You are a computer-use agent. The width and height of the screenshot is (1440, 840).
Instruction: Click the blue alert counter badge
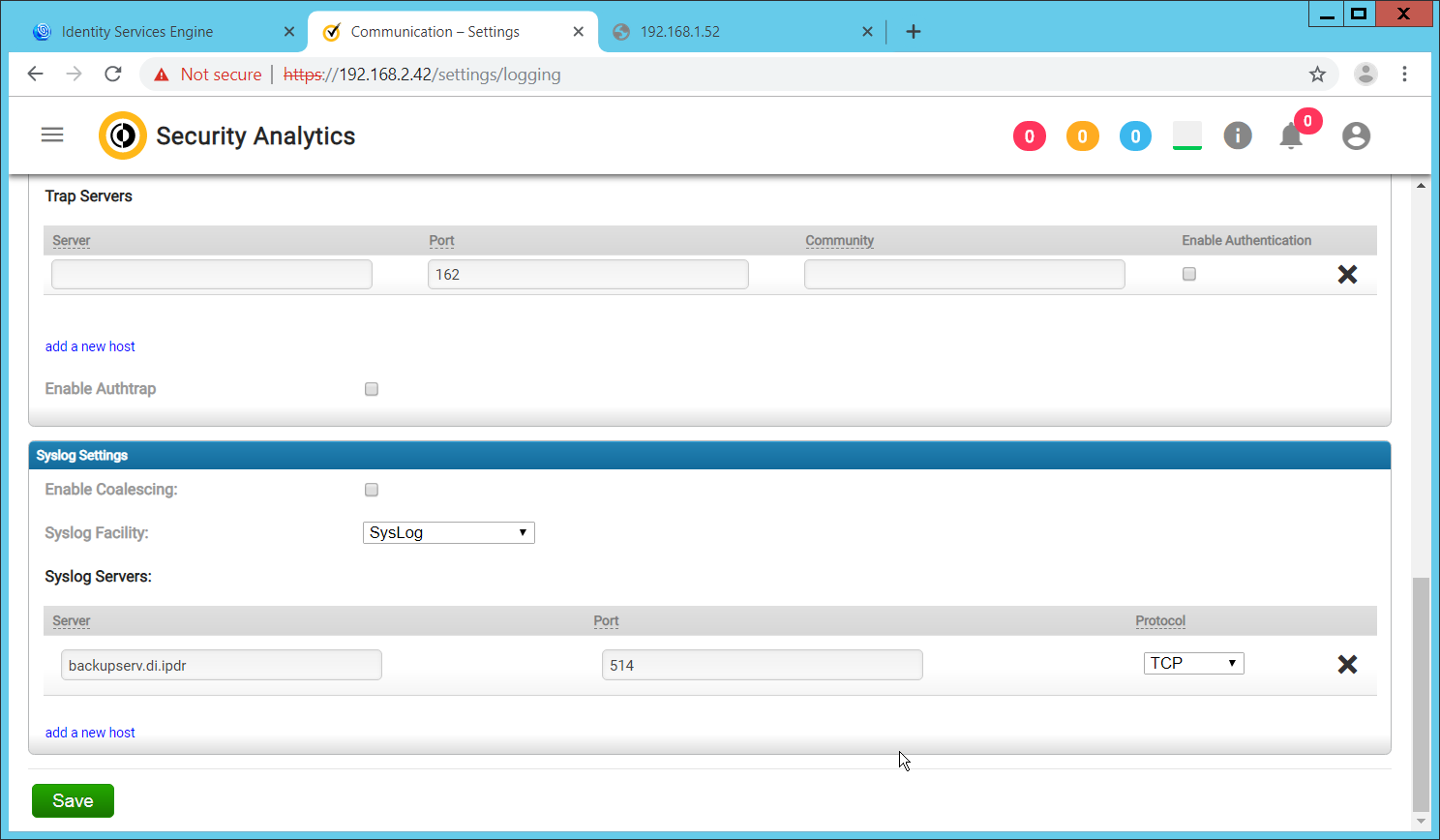[x=1135, y=136]
